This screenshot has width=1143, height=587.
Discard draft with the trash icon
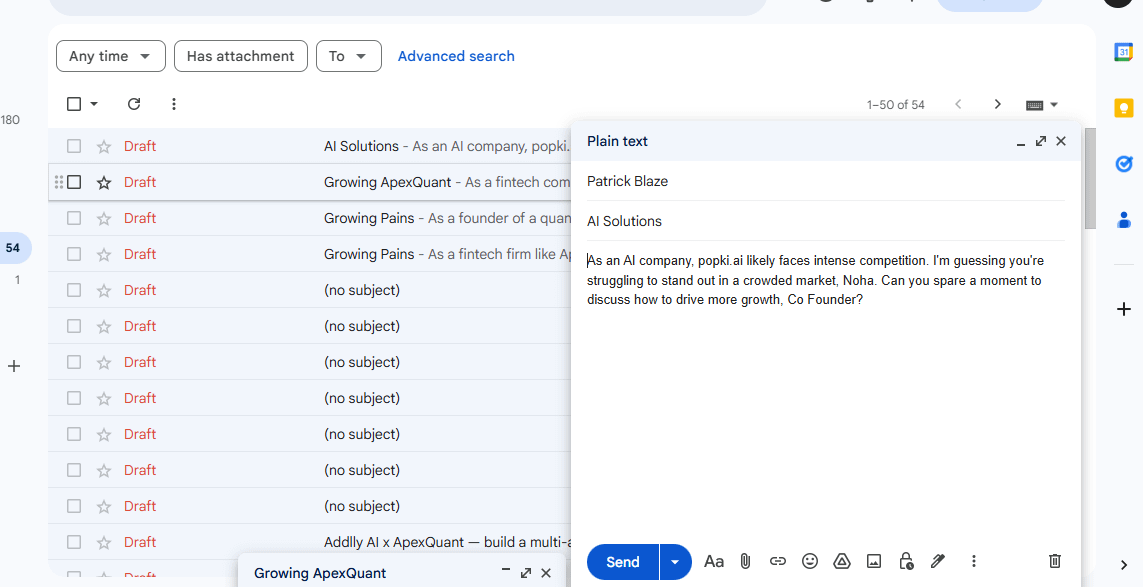pos(1055,561)
